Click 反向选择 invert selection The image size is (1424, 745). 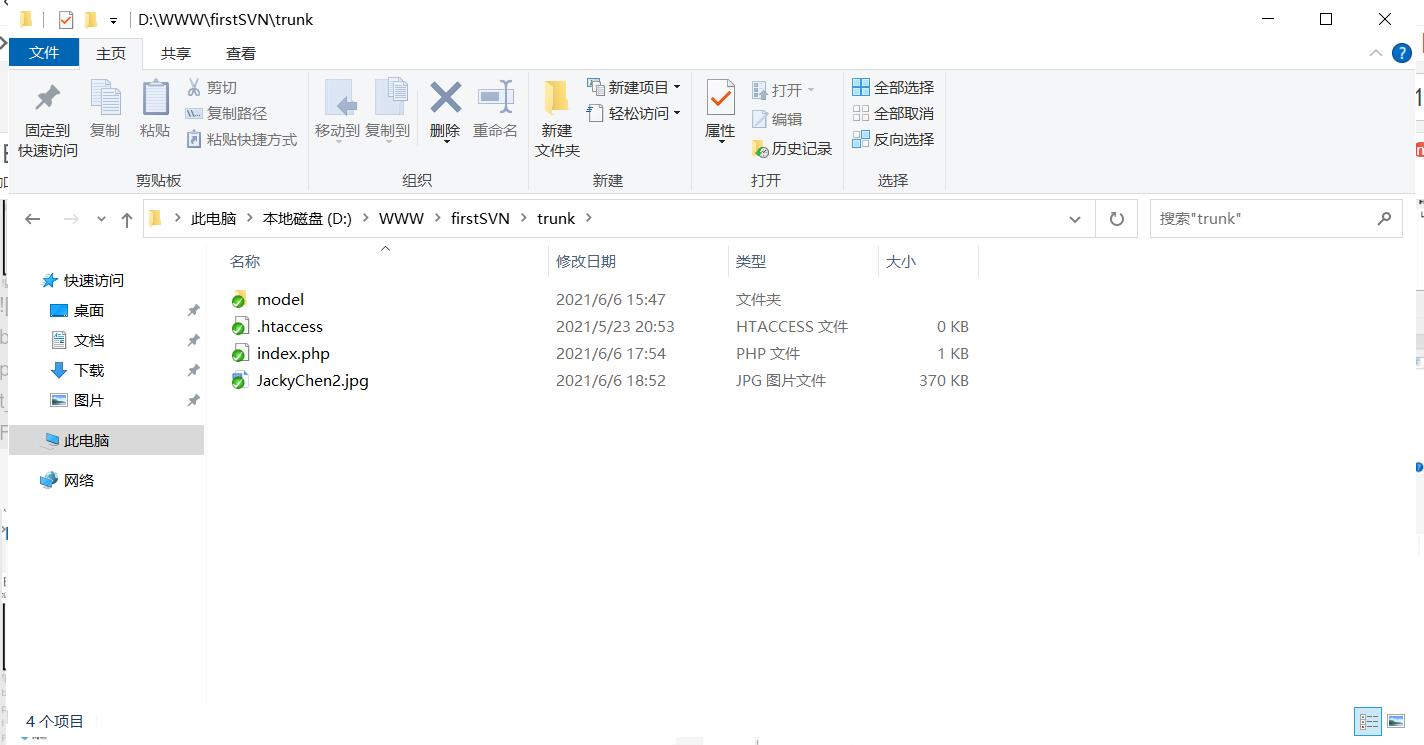pyautogui.click(x=892, y=139)
